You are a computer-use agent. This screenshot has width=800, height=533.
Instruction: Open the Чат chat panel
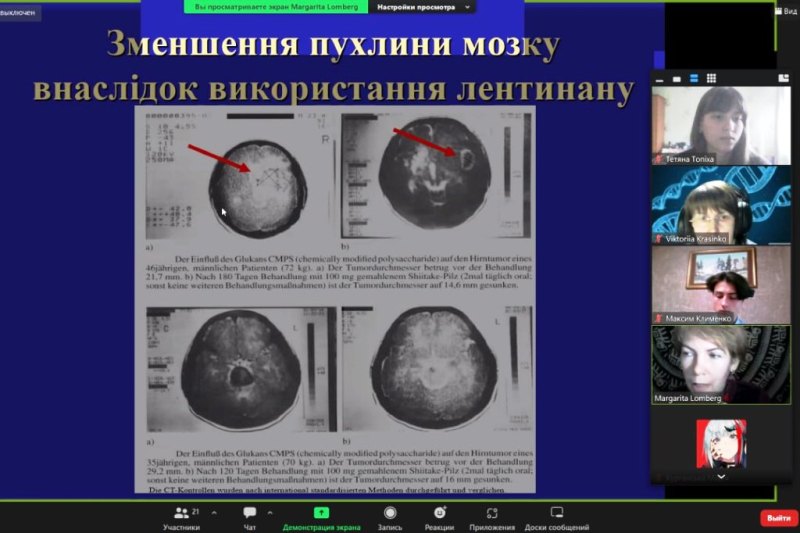[x=249, y=518]
